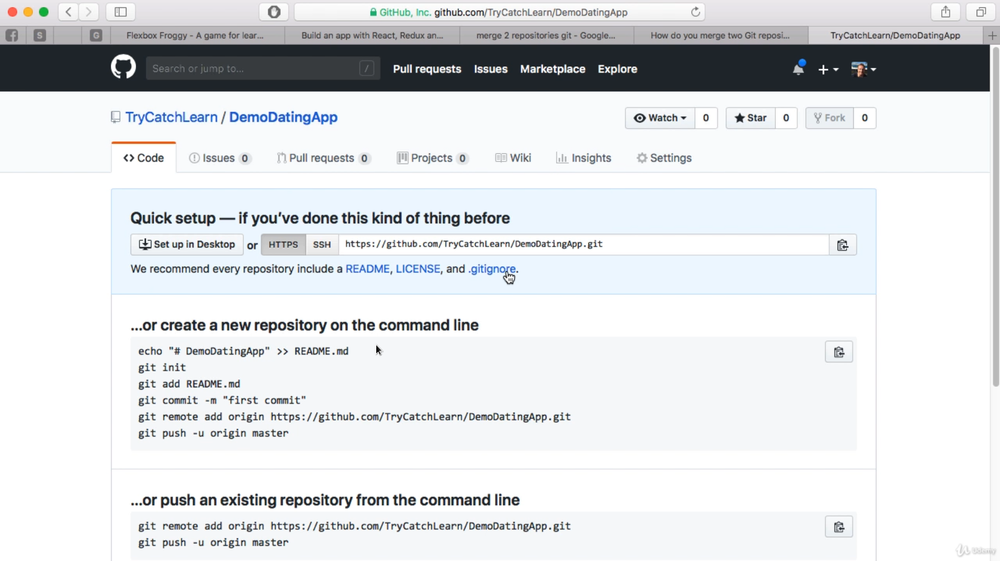Viewport: 1000px width, 561px height.
Task: Switch clone URL to SSH
Action: point(321,245)
